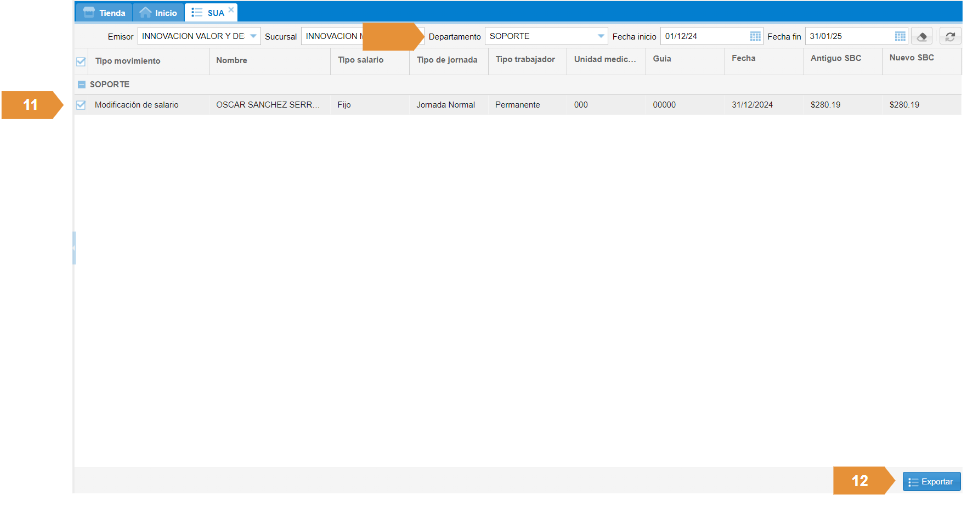The width and height of the screenshot is (963, 505).
Task: Open the Tienda tab
Action: click(104, 13)
